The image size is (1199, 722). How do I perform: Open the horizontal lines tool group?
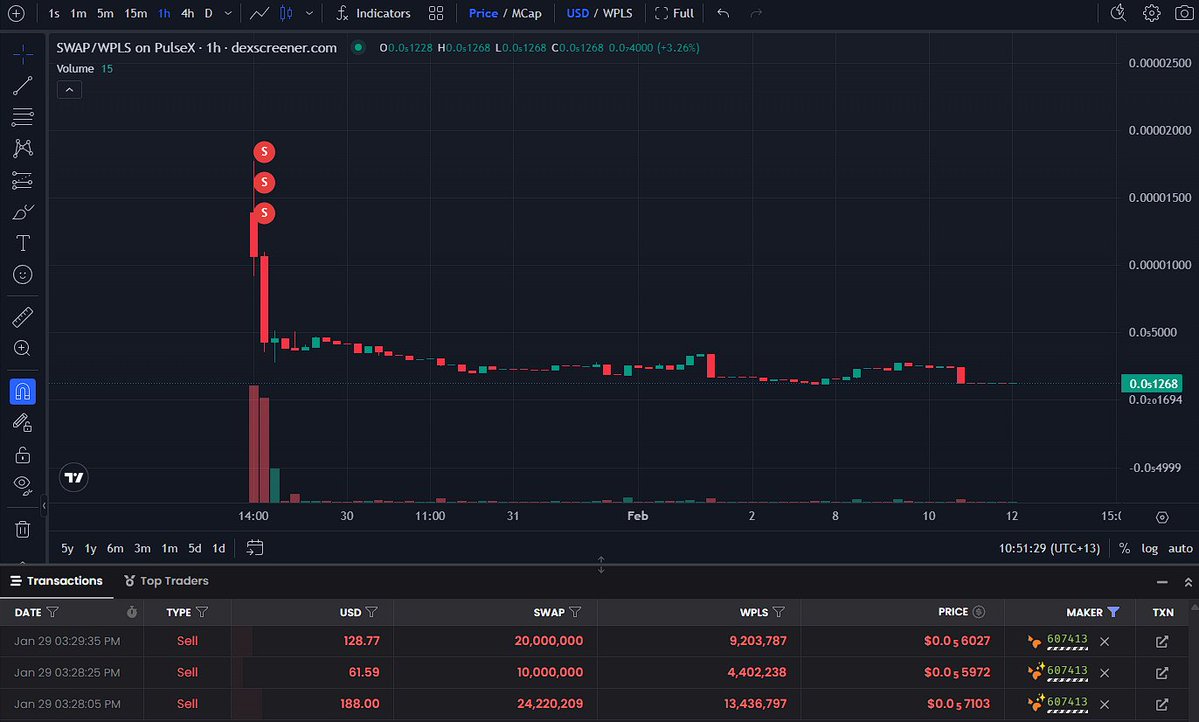(22, 117)
